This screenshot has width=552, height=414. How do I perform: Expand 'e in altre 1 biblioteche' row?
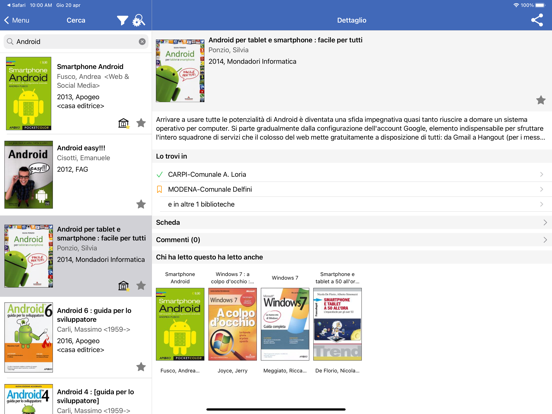(x=352, y=204)
